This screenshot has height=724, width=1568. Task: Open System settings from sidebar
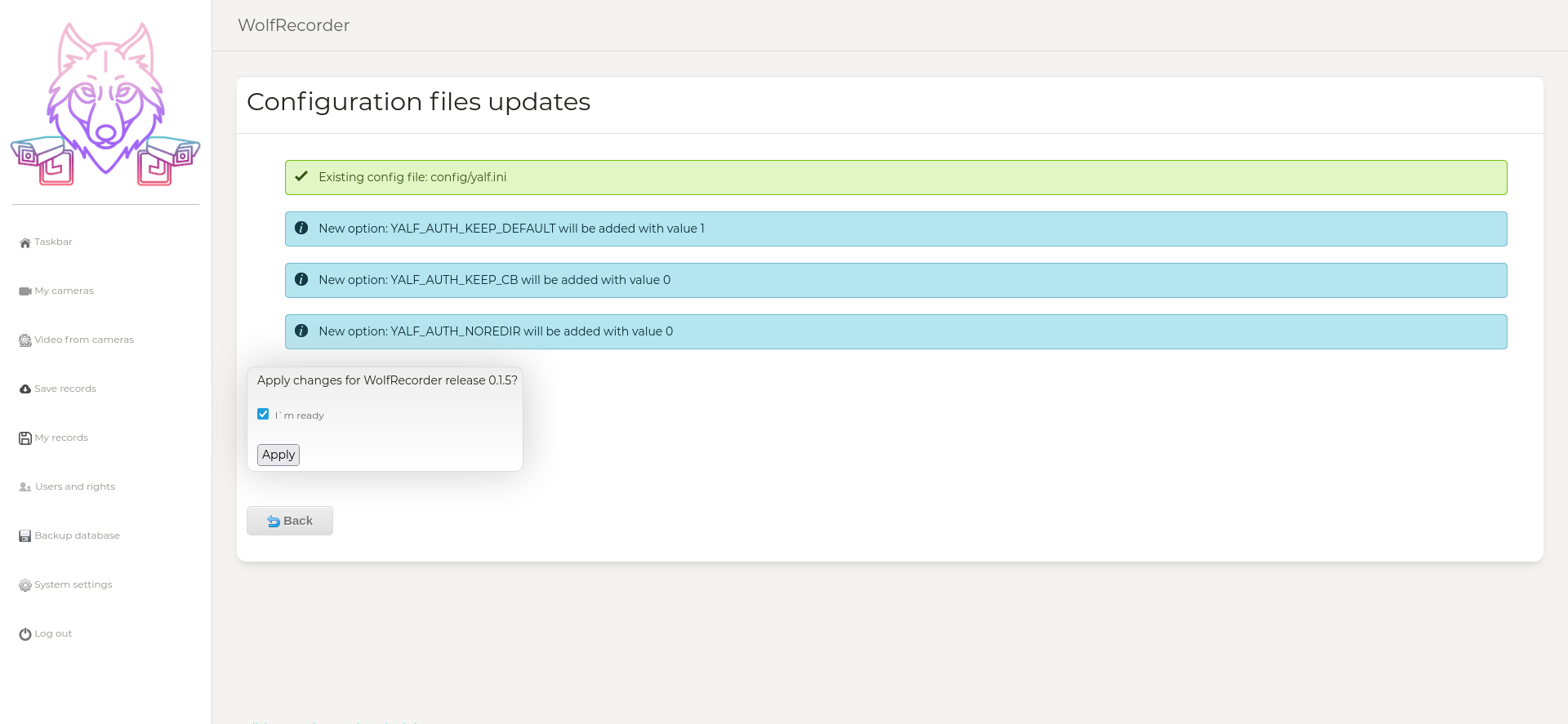pyautogui.click(x=73, y=584)
